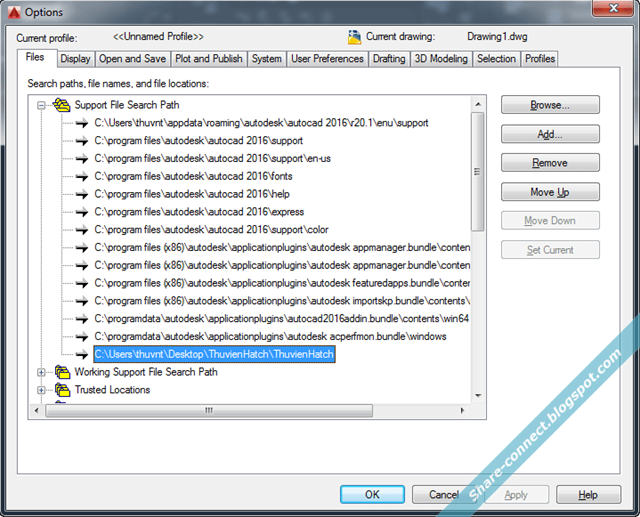Click arrow icon beside the support\en-us path
This screenshot has width=640, height=517.
click(x=82, y=159)
